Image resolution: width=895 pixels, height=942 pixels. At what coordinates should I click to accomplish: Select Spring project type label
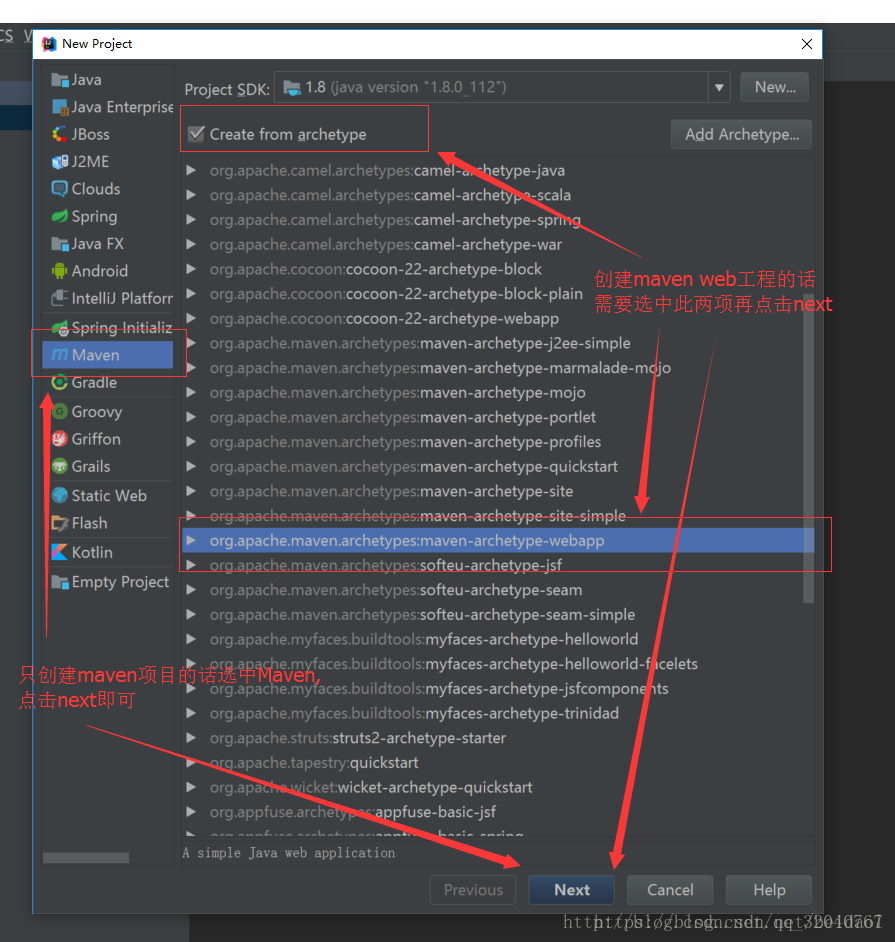(x=94, y=217)
